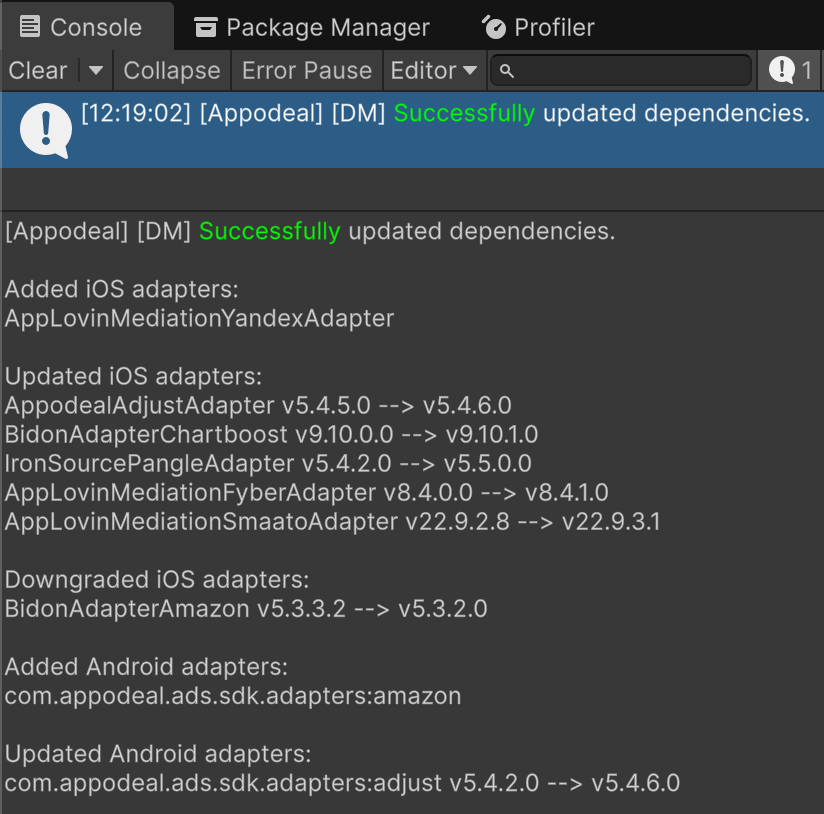Open the Profiler tab
Image resolution: width=824 pixels, height=814 pixels.
(x=538, y=27)
